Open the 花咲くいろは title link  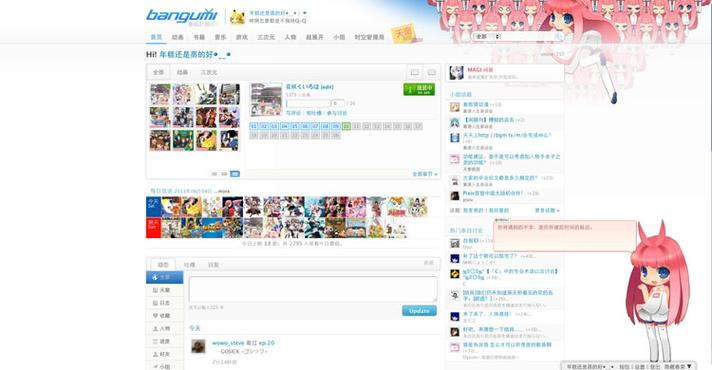point(302,87)
